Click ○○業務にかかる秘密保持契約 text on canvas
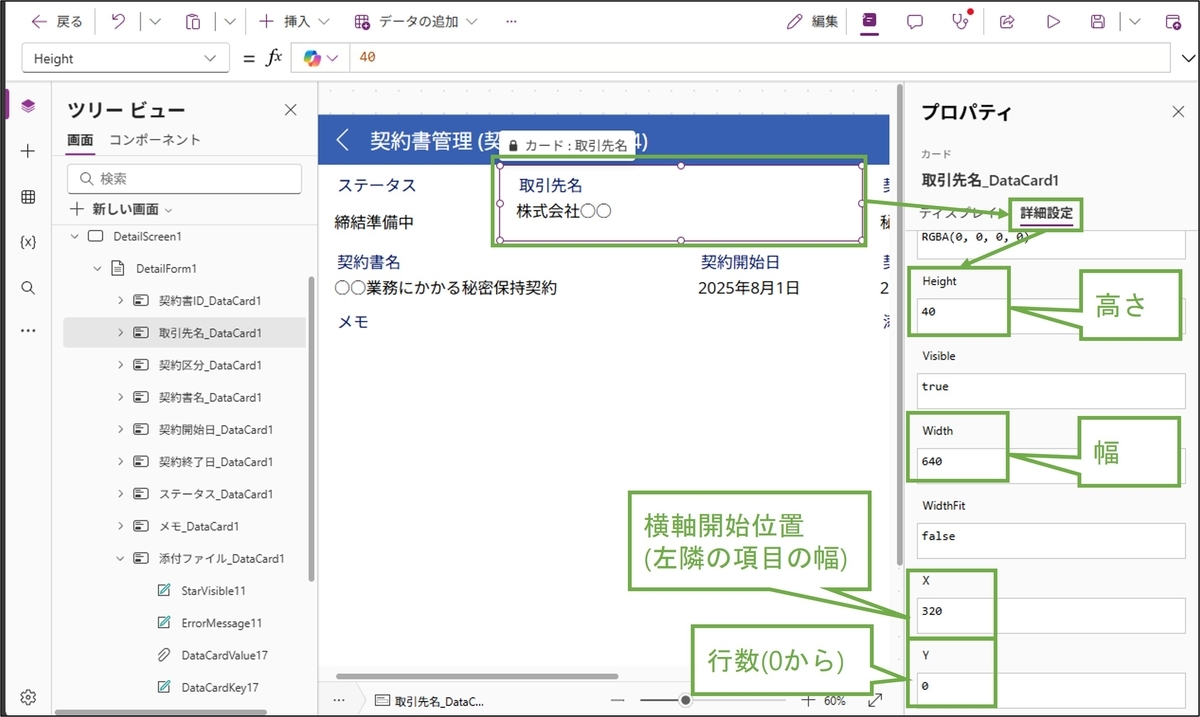This screenshot has width=1200, height=717. [447, 288]
